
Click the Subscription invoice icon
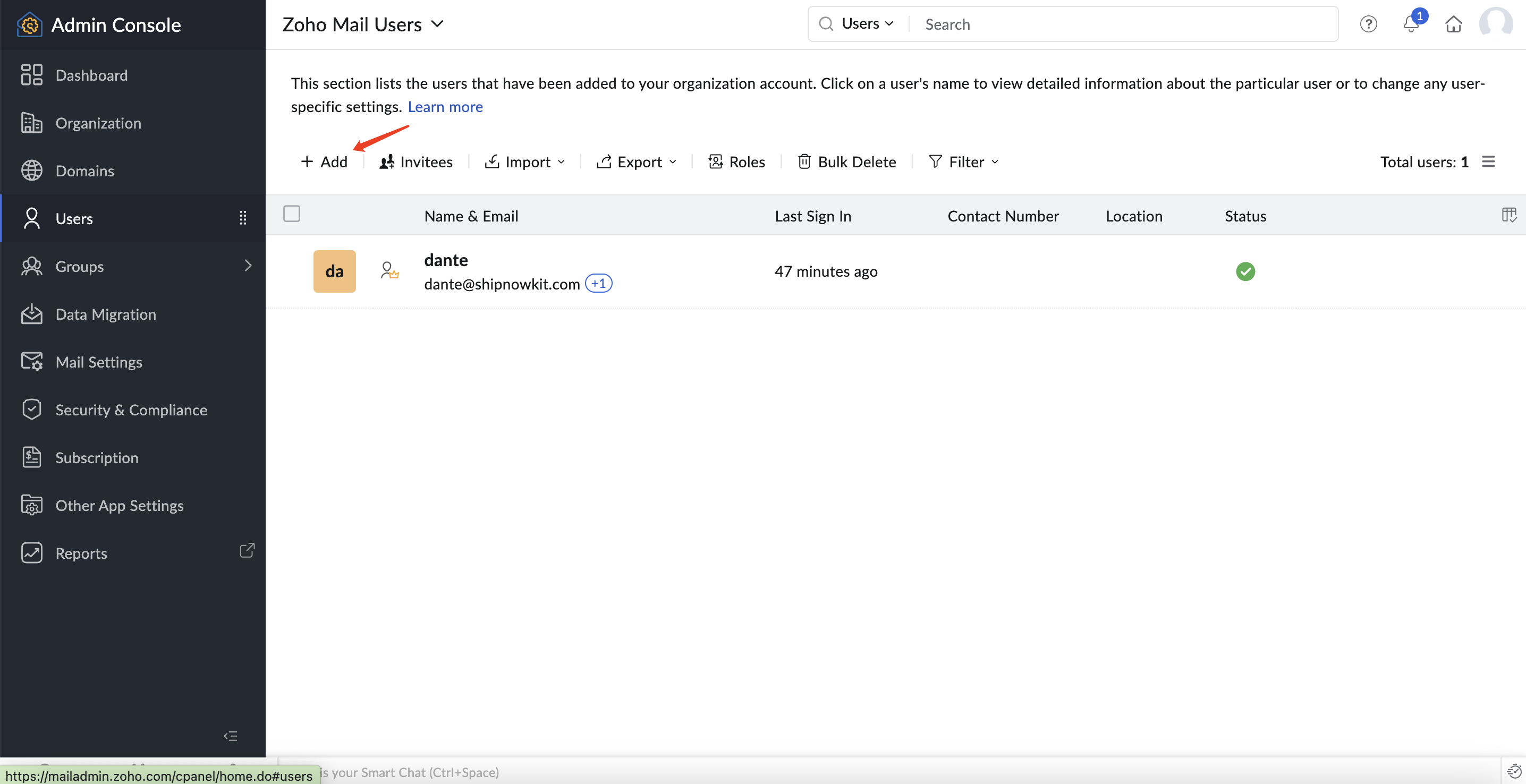[31, 457]
